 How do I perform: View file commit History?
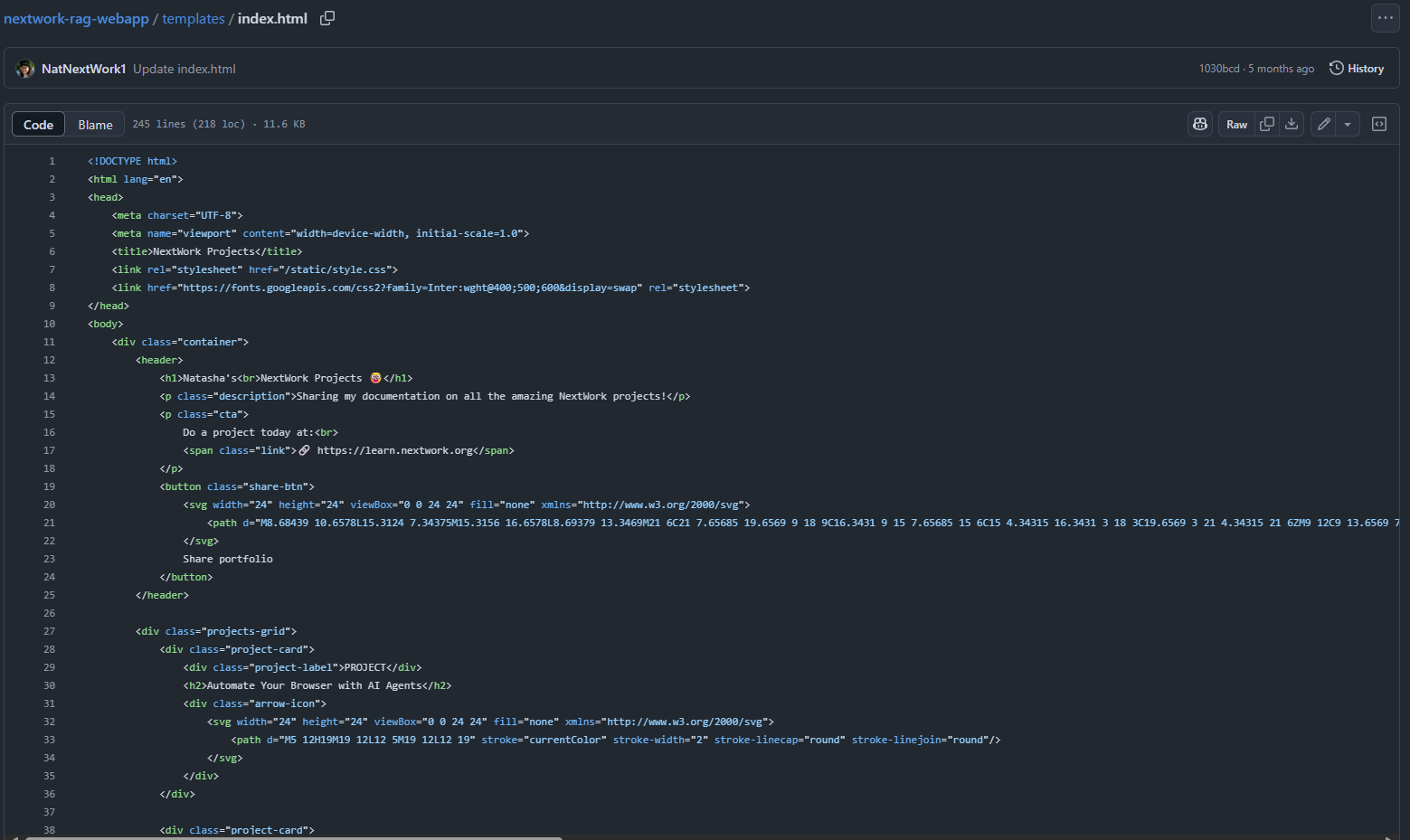(1357, 69)
